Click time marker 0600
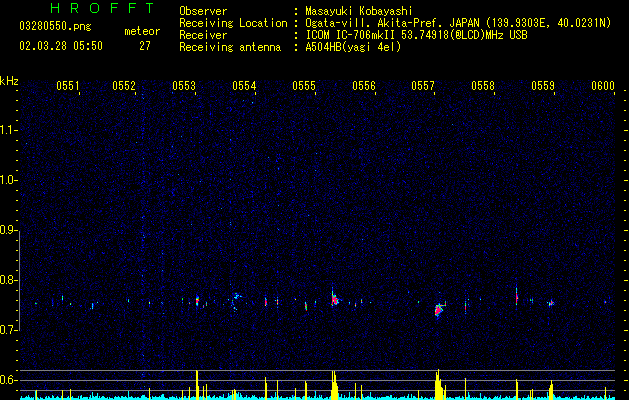Image resolution: width=629 pixels, height=400 pixels. (x=603, y=86)
